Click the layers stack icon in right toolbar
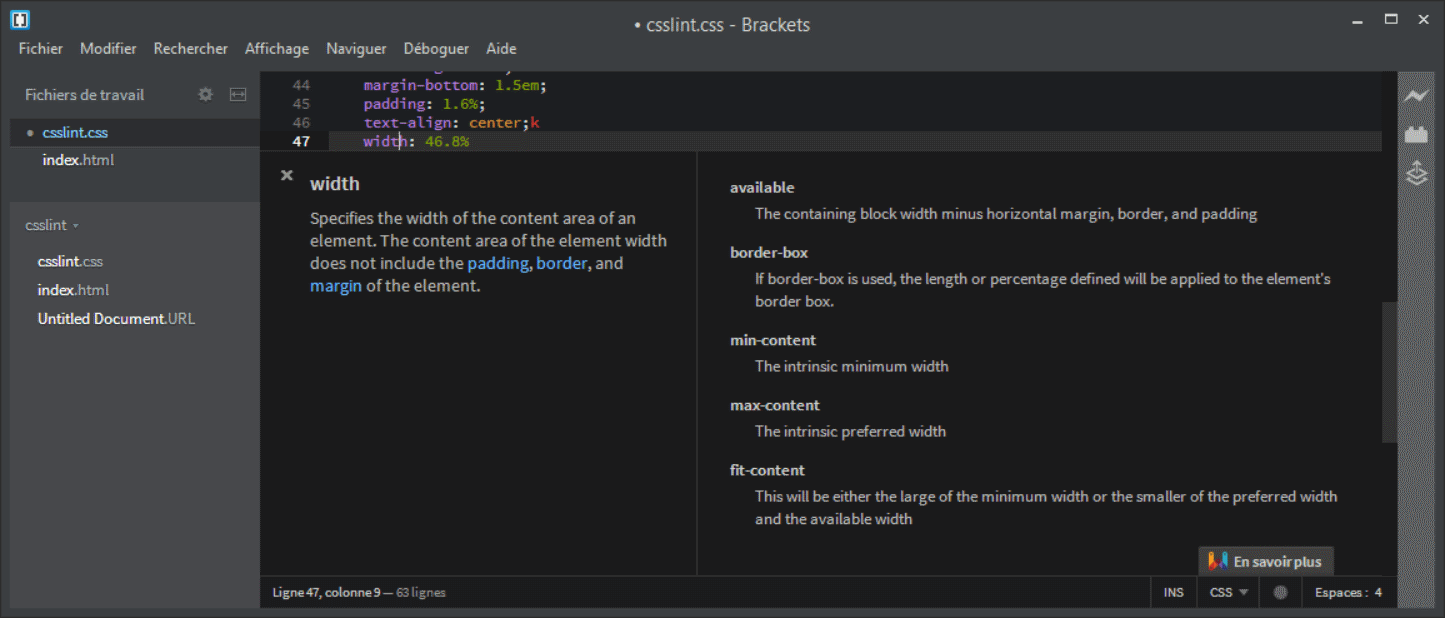 coord(1415,173)
